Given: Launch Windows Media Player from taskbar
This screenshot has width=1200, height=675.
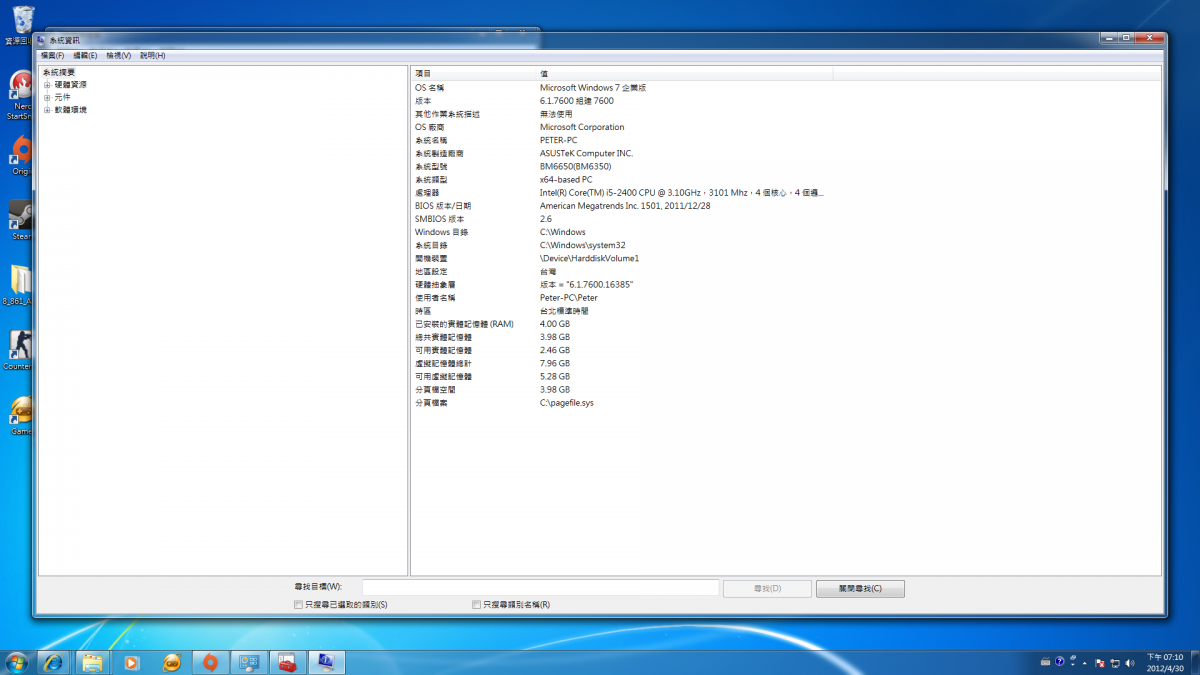Looking at the screenshot, I should tap(131, 662).
